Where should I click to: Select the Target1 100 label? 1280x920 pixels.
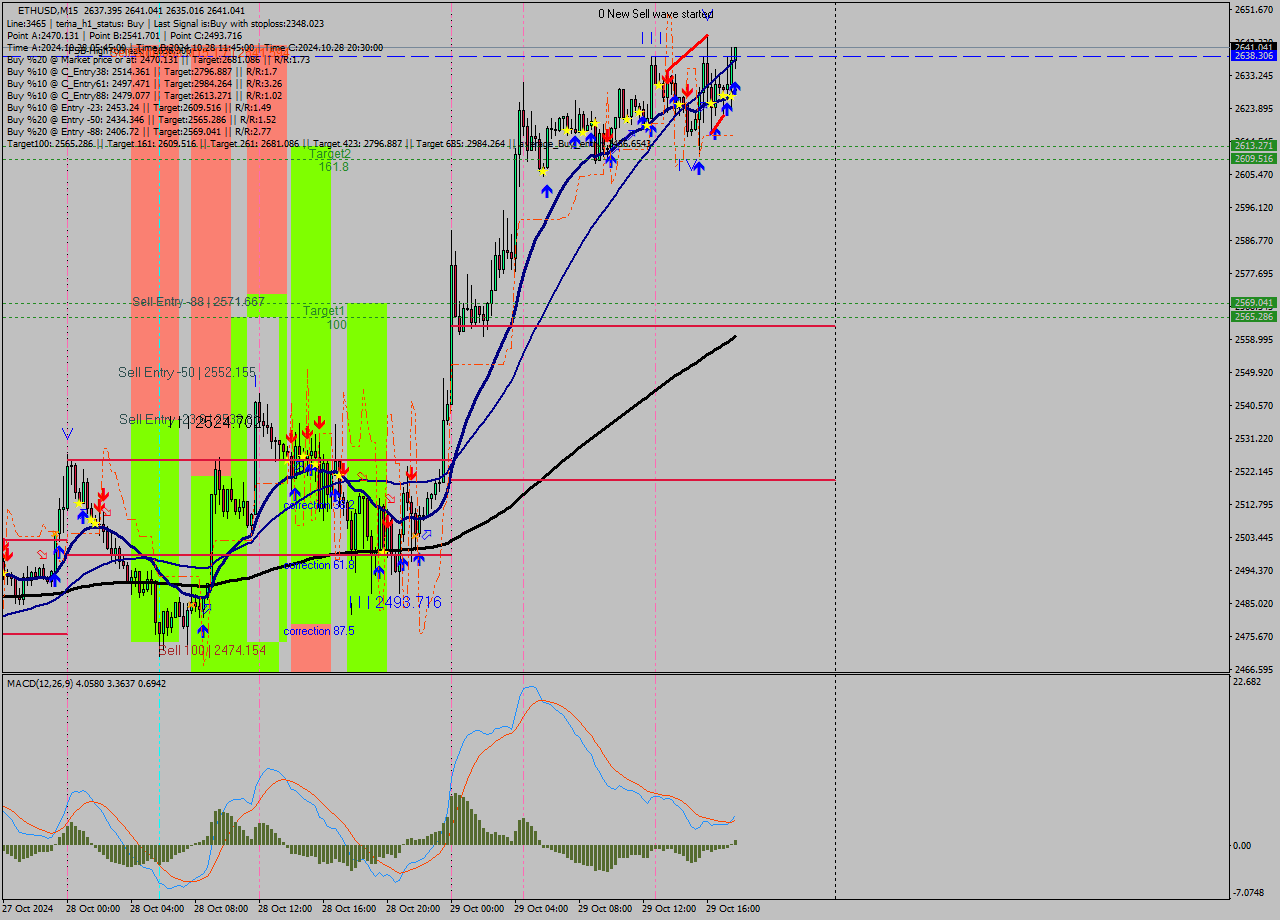[324, 318]
